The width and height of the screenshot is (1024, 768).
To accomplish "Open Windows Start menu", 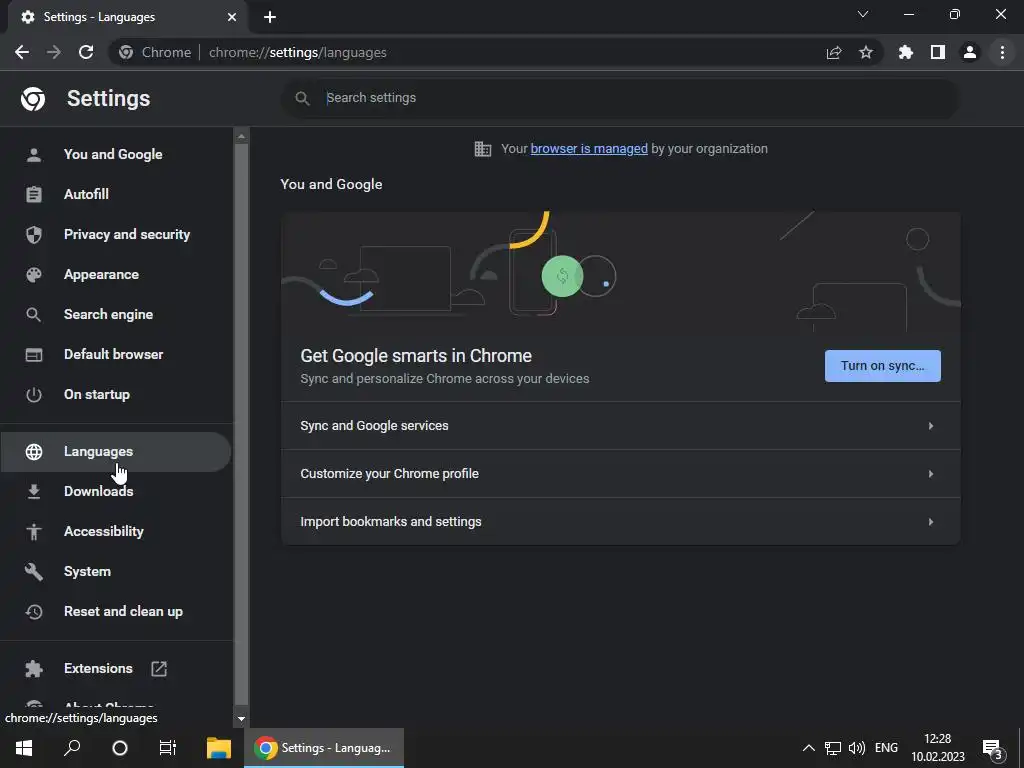I will pyautogui.click(x=24, y=748).
